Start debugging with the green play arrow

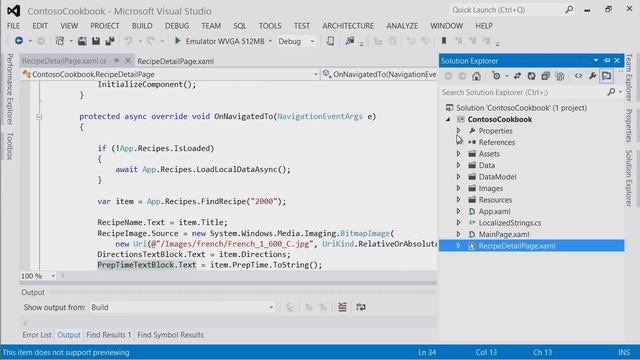pos(178,41)
